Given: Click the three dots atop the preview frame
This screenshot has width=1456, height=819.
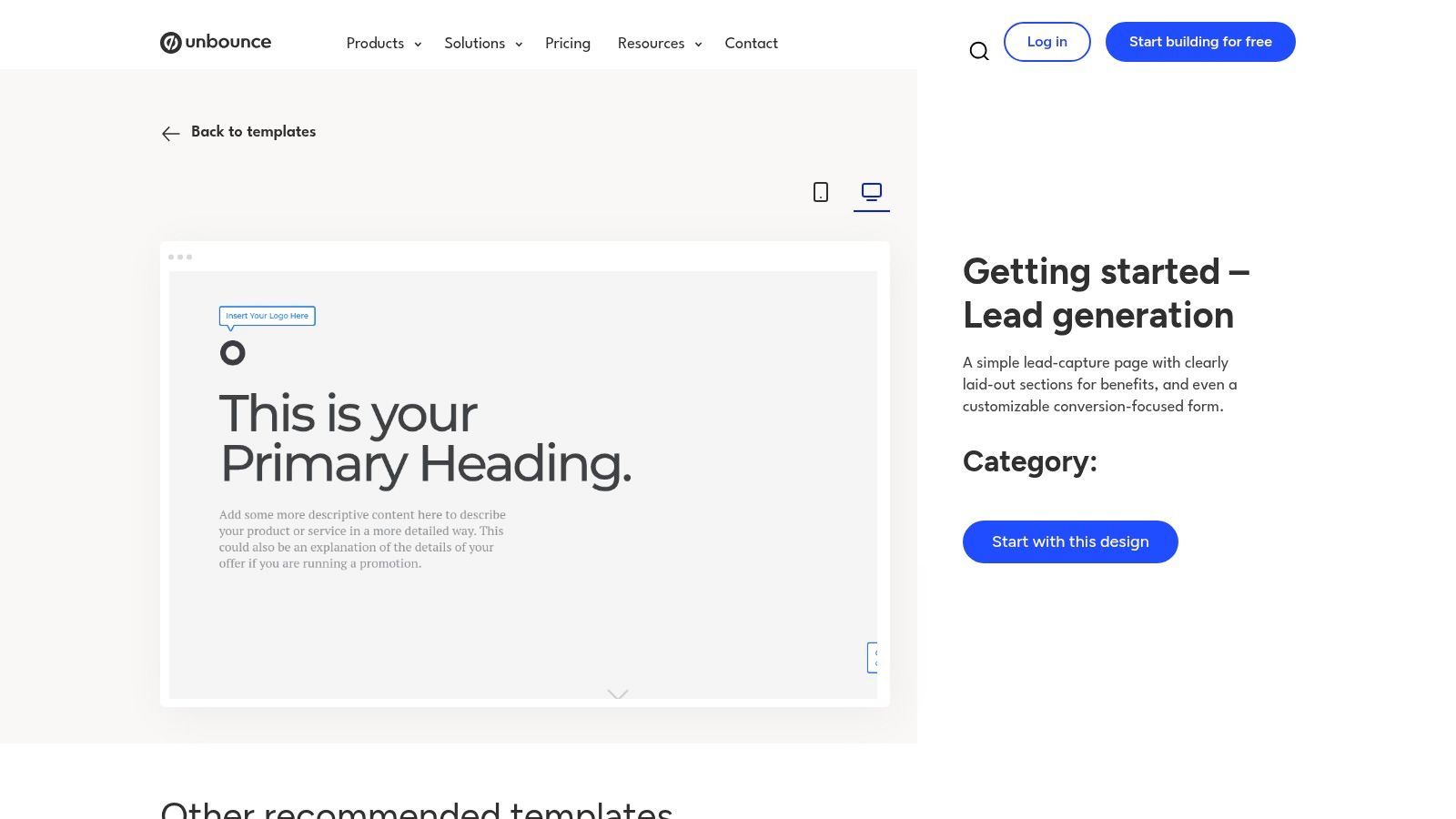Looking at the screenshot, I should [180, 257].
